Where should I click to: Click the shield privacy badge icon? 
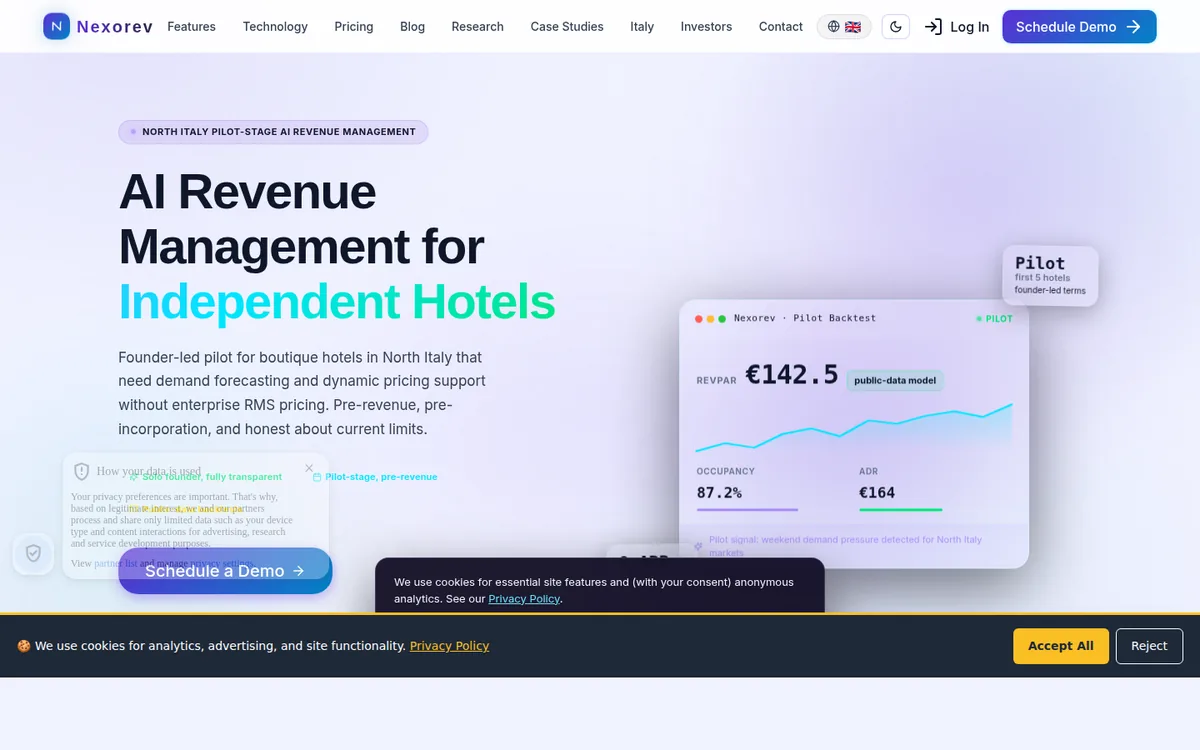coord(33,553)
